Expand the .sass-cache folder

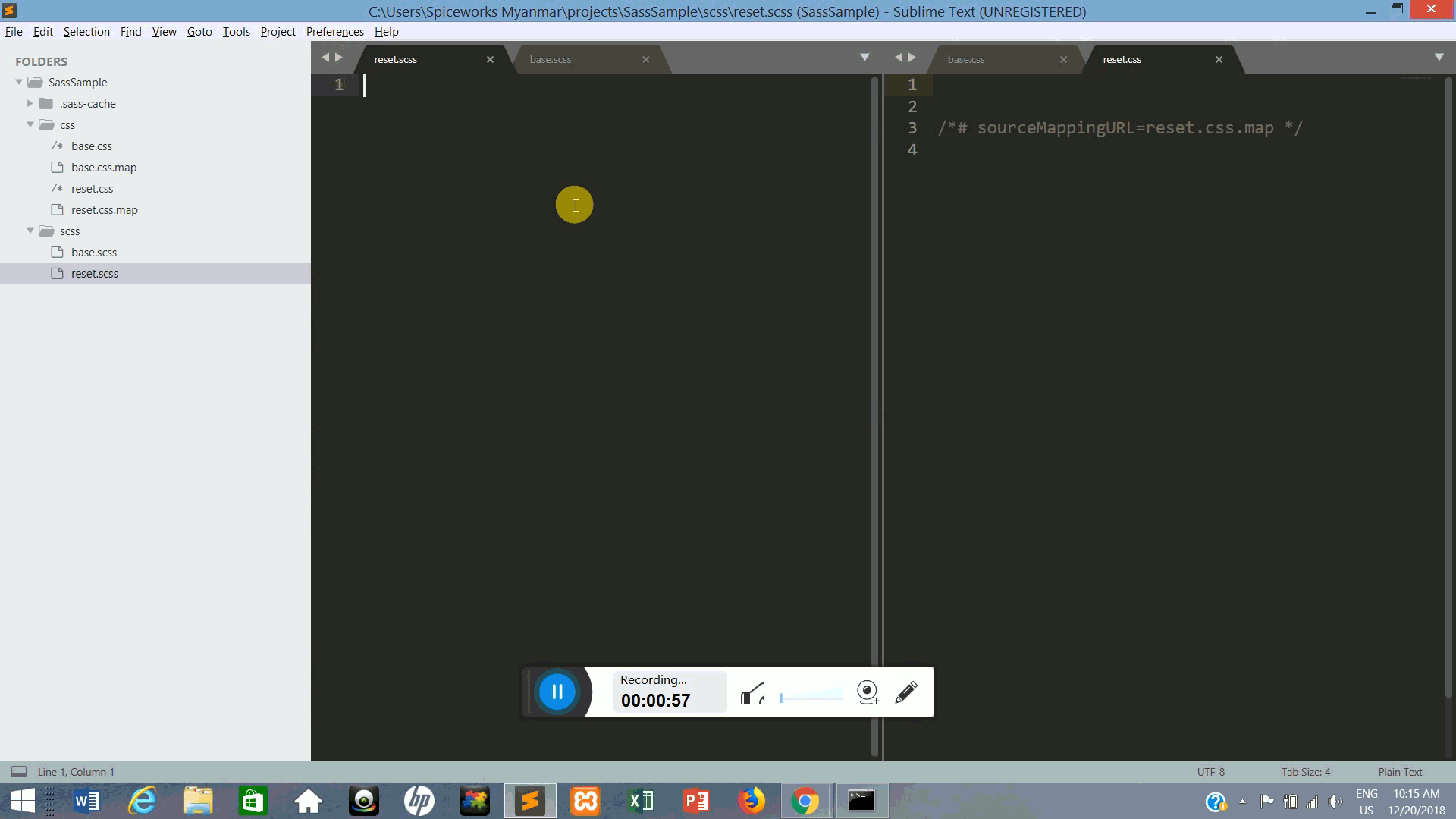(x=30, y=103)
